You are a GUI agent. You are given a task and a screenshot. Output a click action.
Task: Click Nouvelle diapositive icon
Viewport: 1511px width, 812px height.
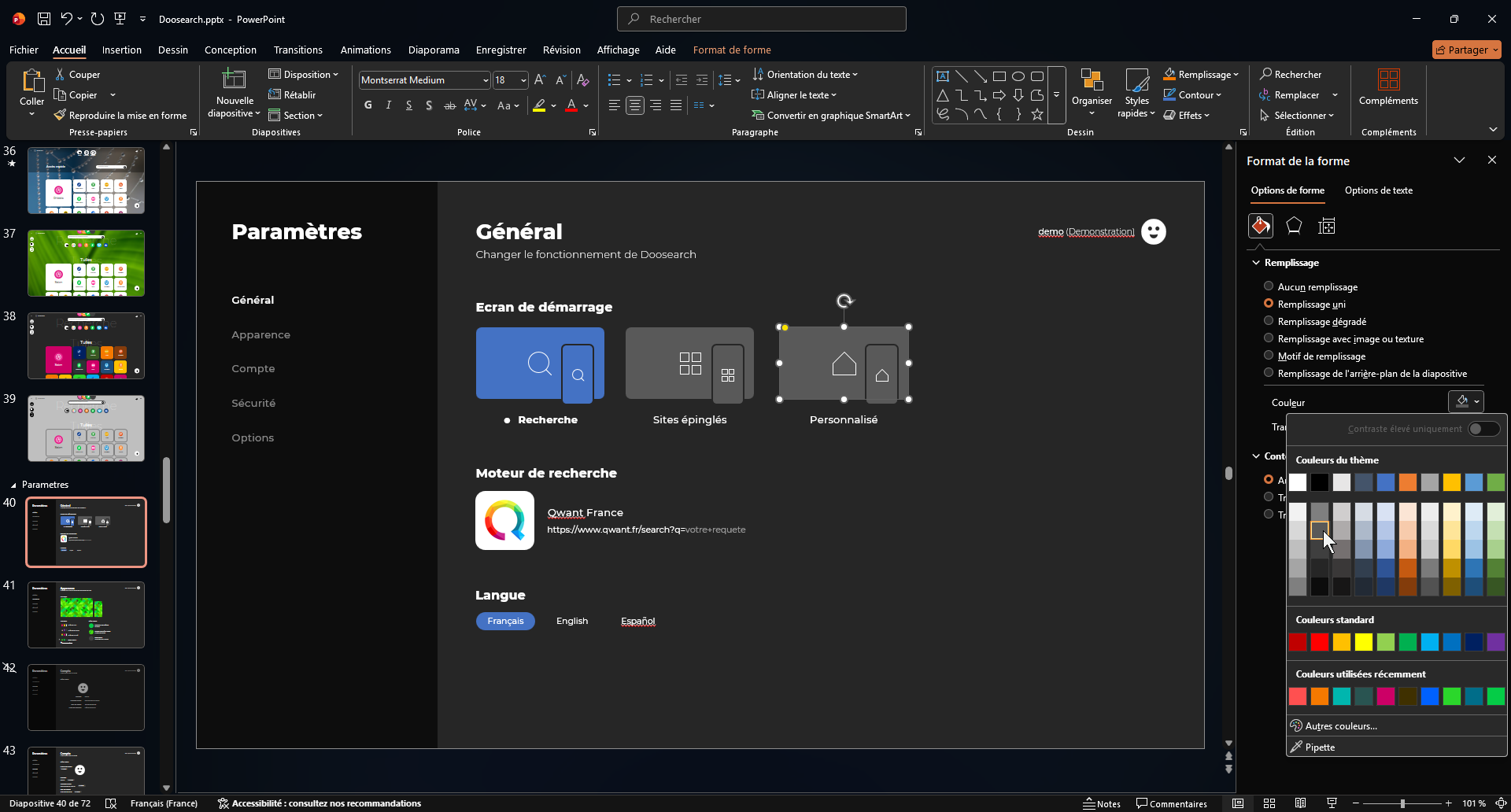coord(235,80)
